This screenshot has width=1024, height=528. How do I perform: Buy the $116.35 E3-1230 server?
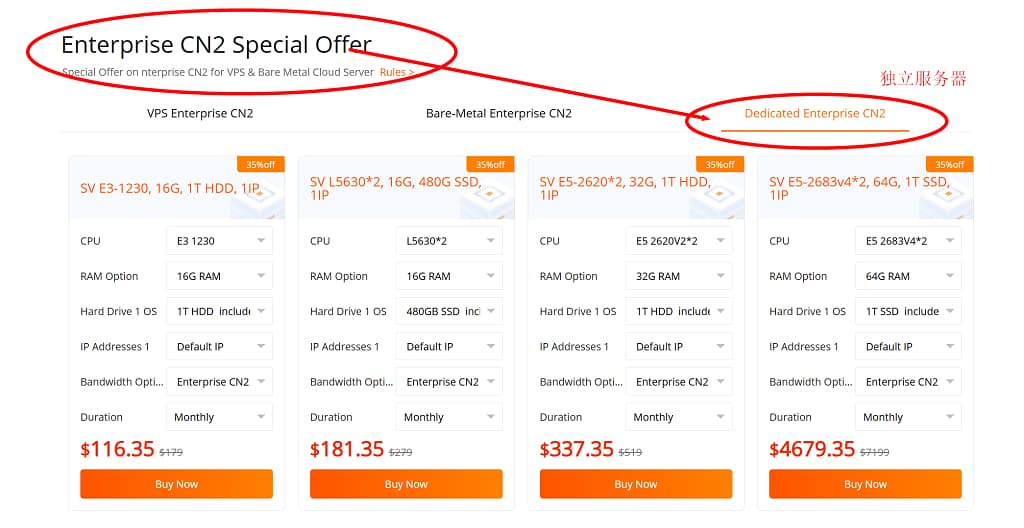(x=176, y=484)
